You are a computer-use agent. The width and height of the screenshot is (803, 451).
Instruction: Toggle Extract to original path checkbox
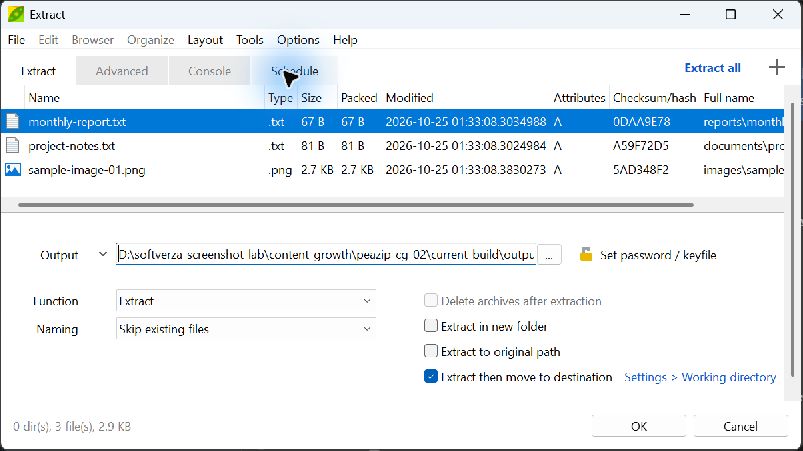click(x=431, y=351)
